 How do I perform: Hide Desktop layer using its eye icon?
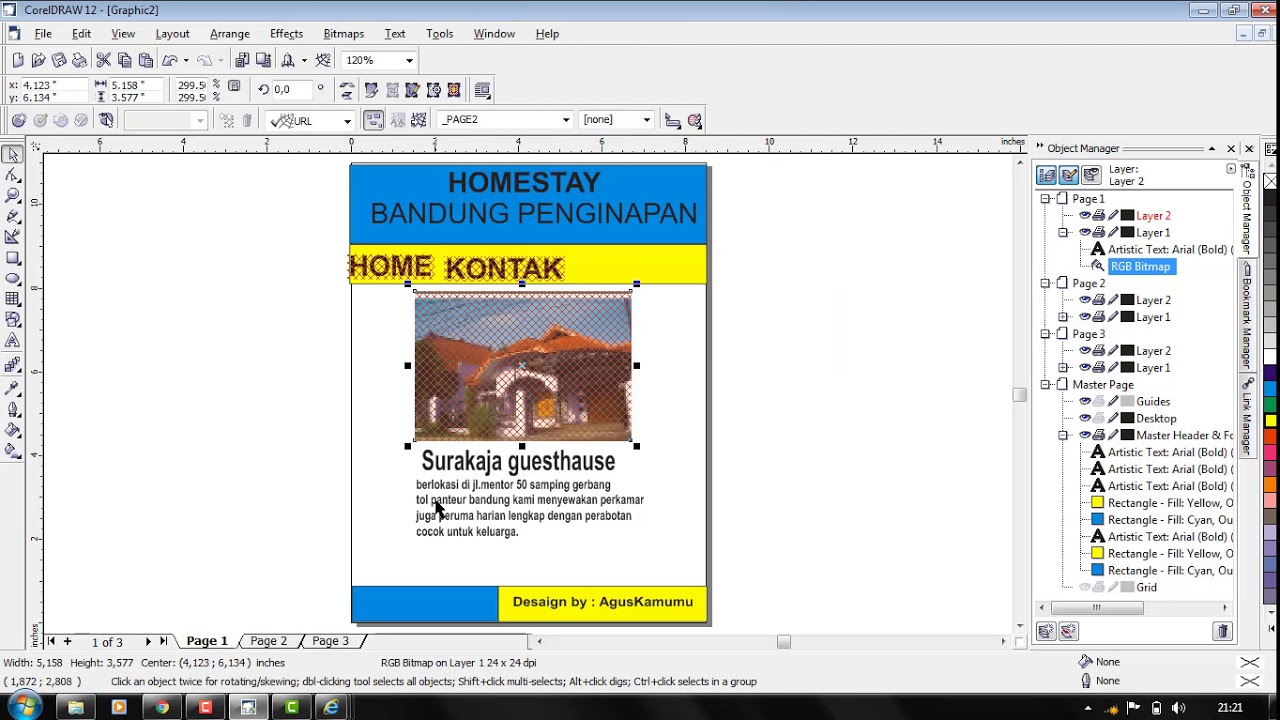[x=1084, y=419]
